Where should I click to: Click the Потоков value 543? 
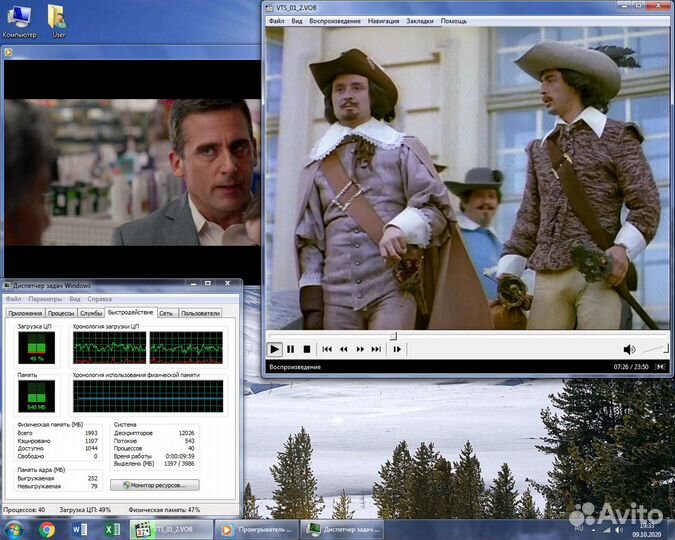point(189,441)
